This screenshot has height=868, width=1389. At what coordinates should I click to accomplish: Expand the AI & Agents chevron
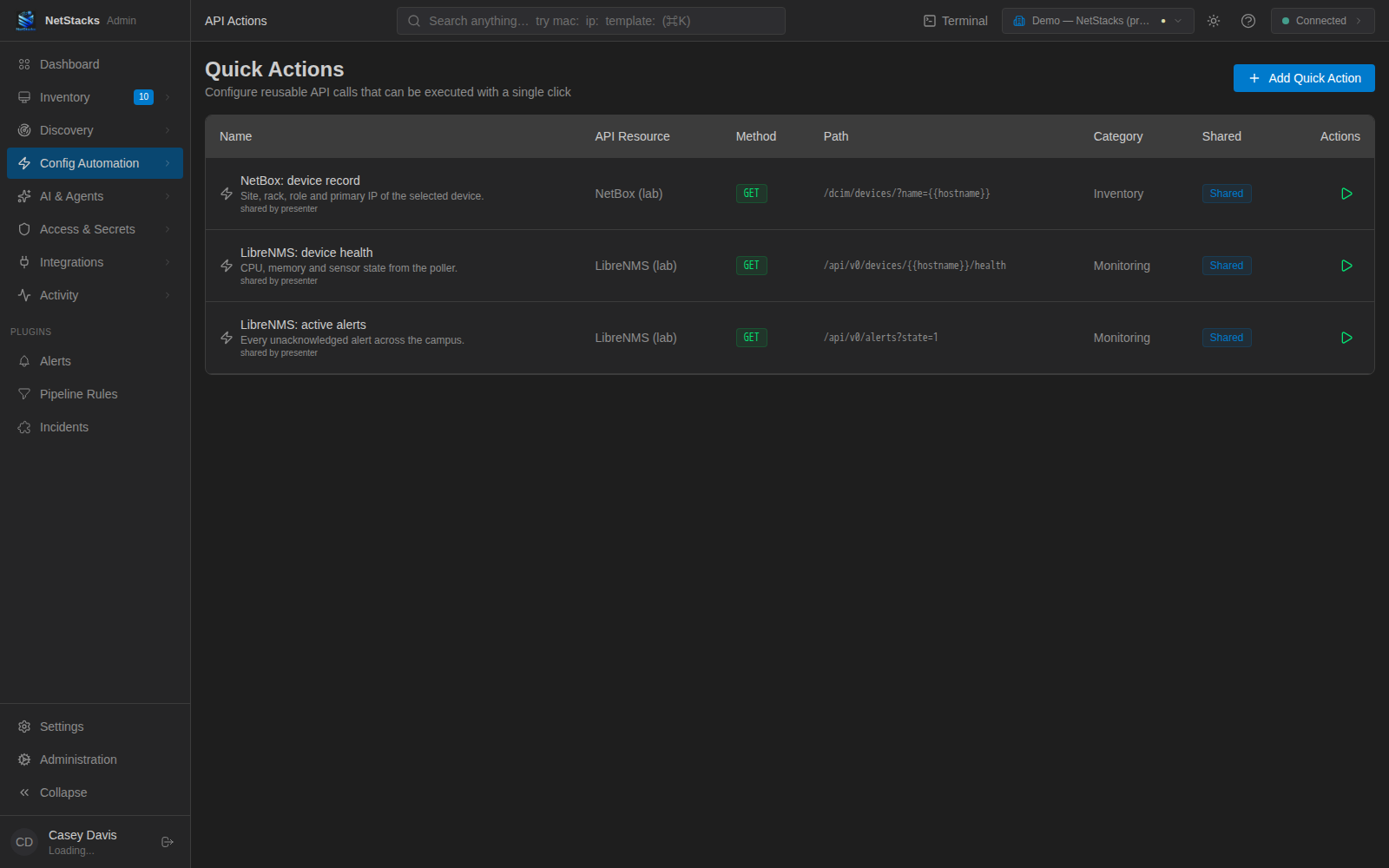(x=168, y=196)
